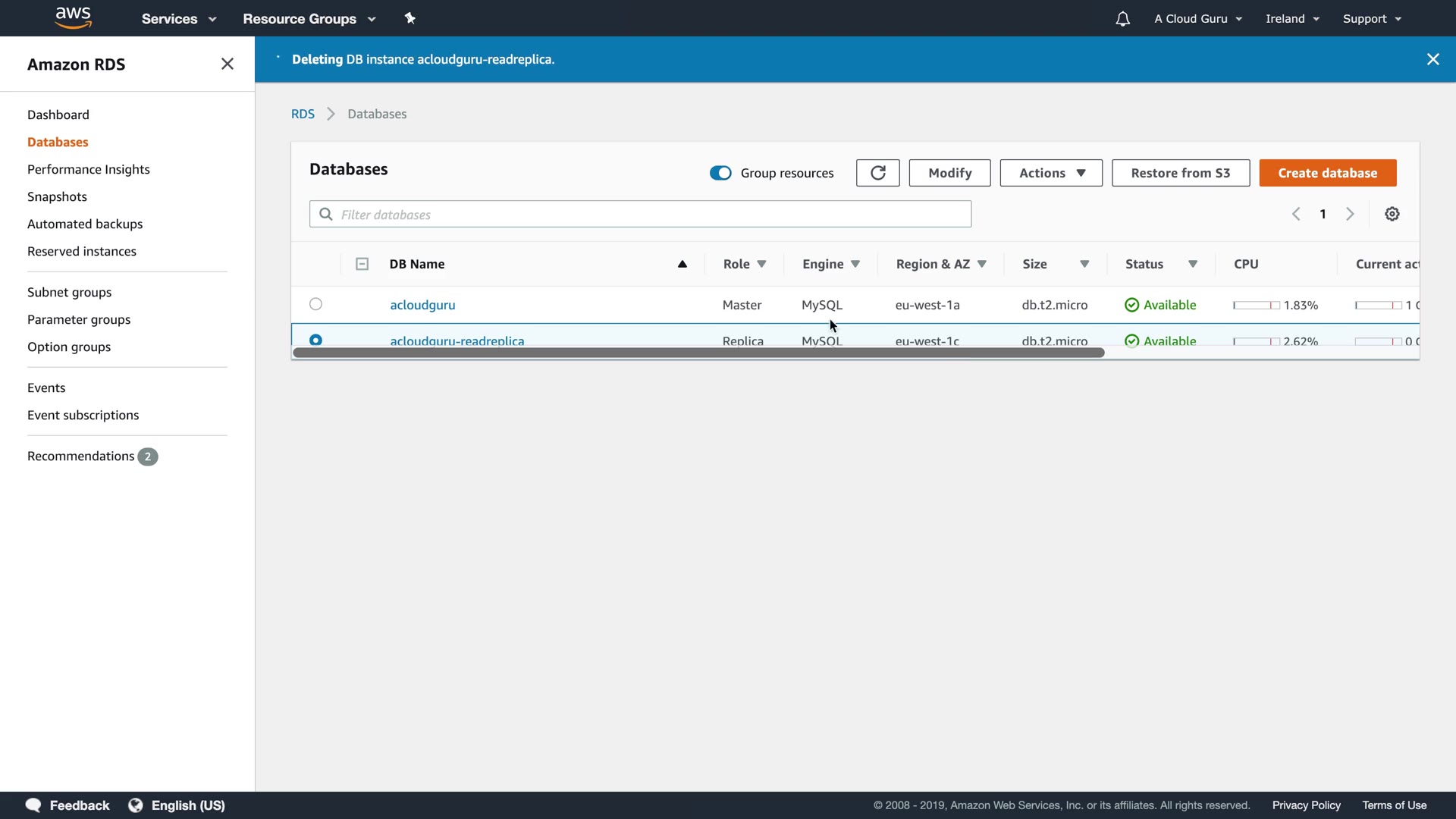This screenshot has height=819, width=1456.
Task: Go to next results page arrow
Action: (x=1350, y=215)
